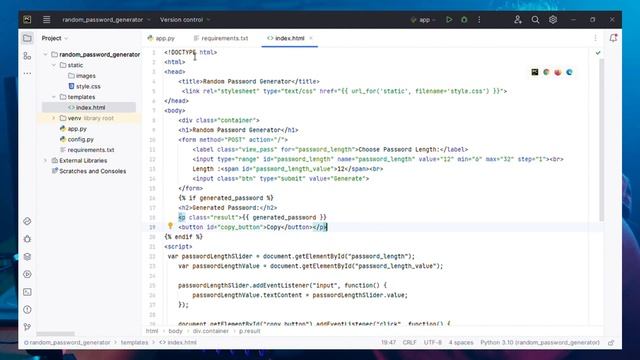Screen dimensions: 640x360
Task: Collapse the random_password_generator root folder
Action: tap(45, 54)
